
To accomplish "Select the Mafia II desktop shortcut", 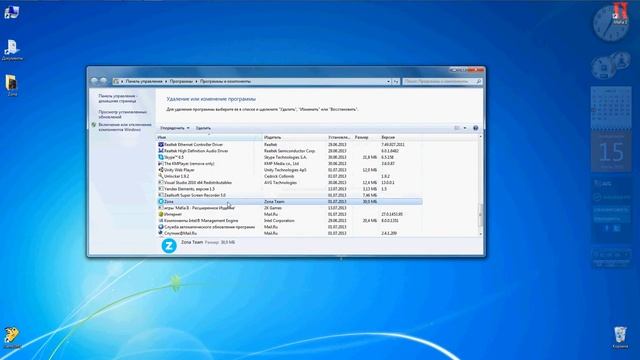I will tap(620, 12).
